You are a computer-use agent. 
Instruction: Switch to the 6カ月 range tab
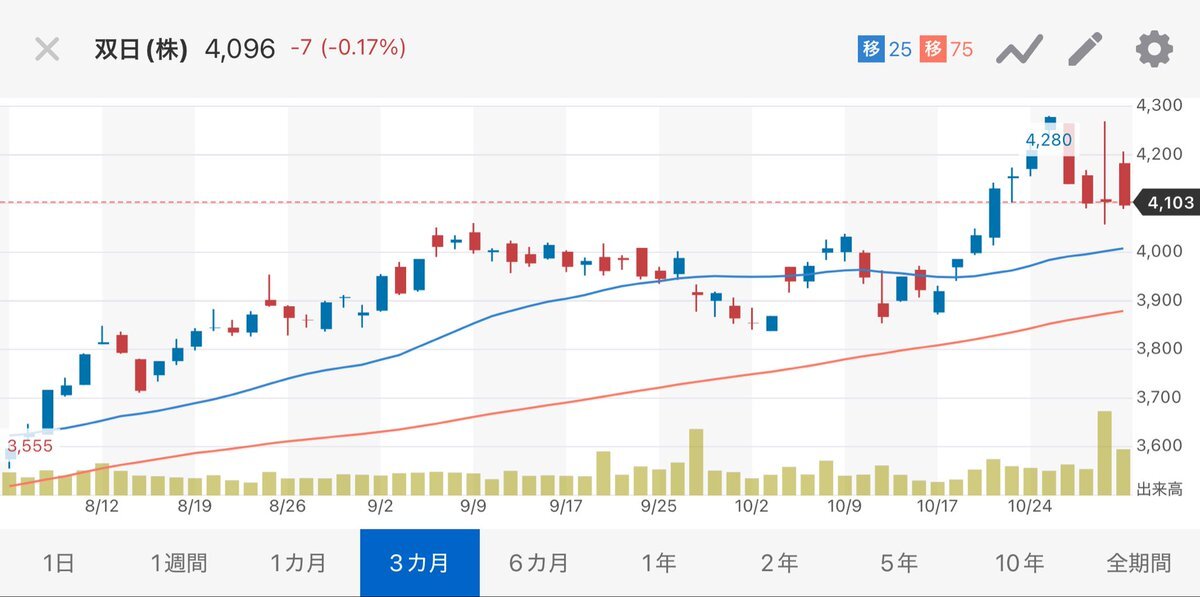tap(539, 563)
